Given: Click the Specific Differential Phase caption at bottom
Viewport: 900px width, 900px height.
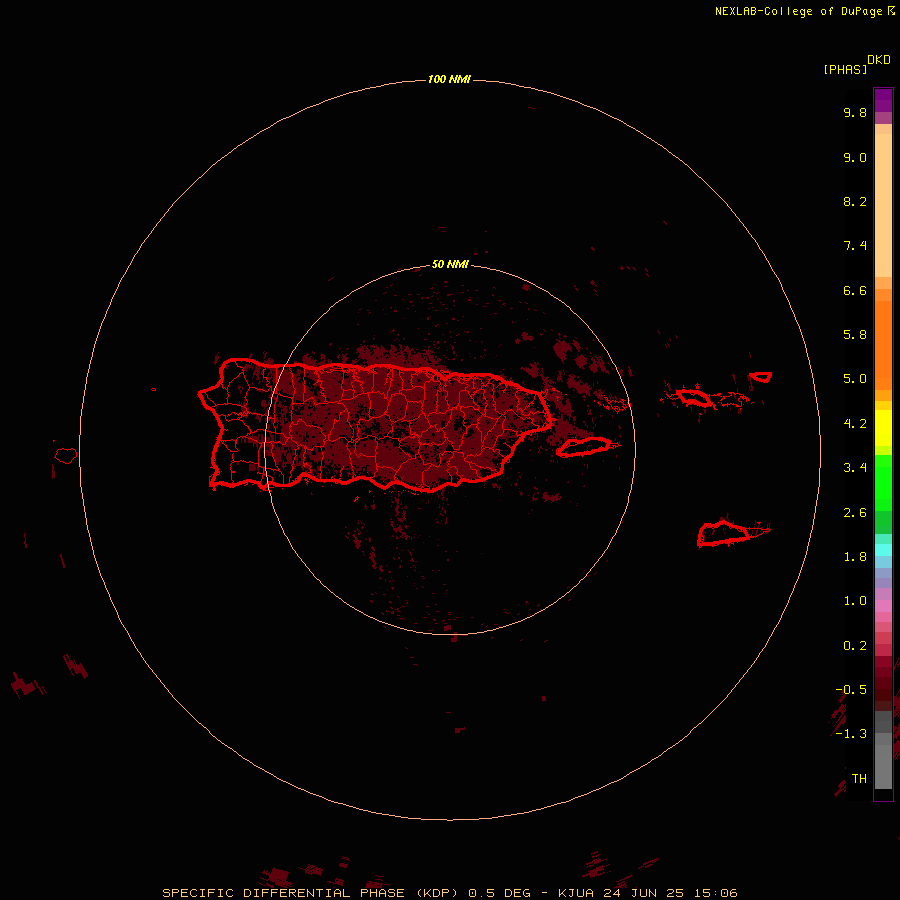Looking at the screenshot, I should tap(449, 893).
